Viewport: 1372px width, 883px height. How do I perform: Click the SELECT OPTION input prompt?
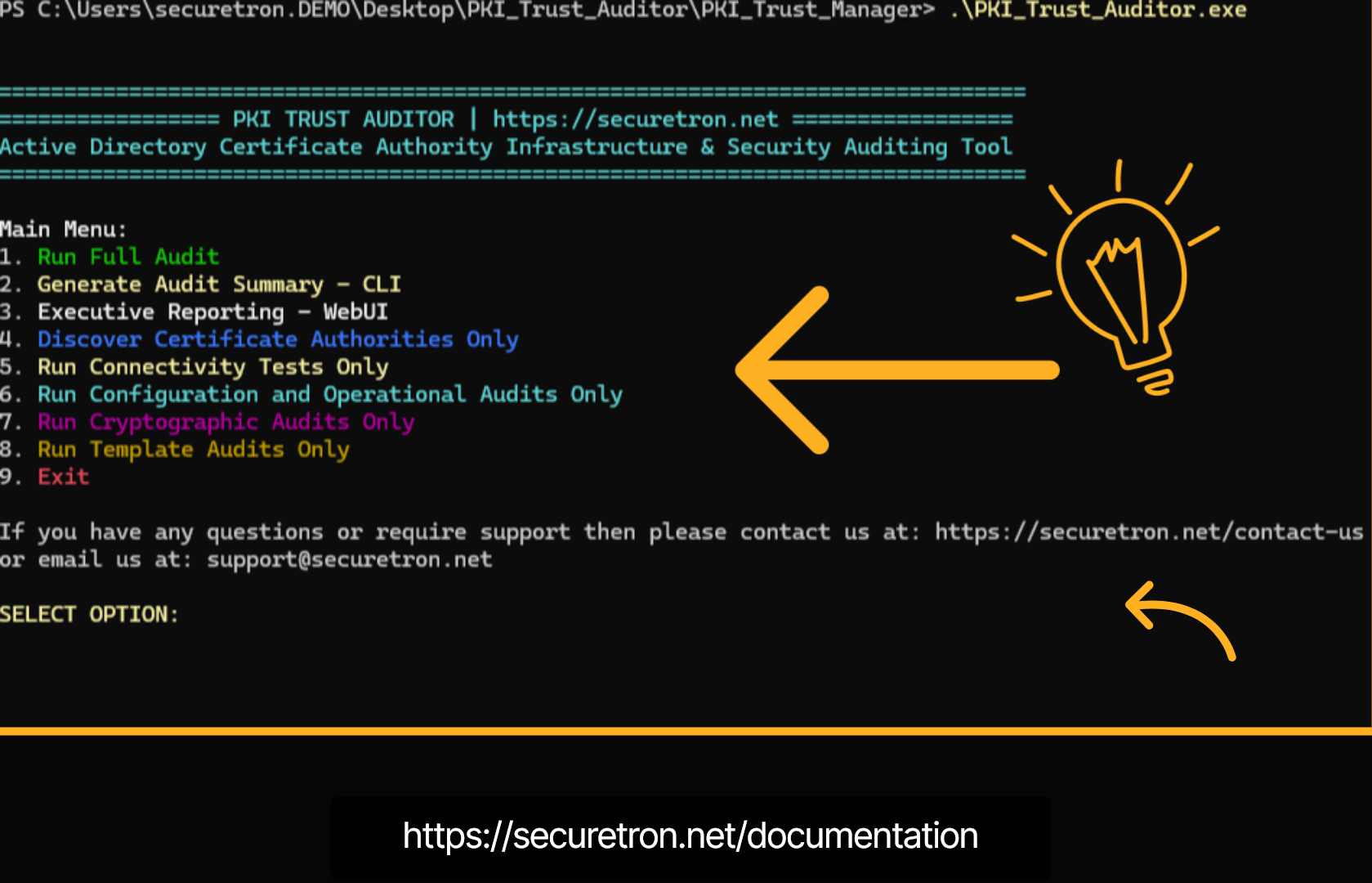[90, 613]
